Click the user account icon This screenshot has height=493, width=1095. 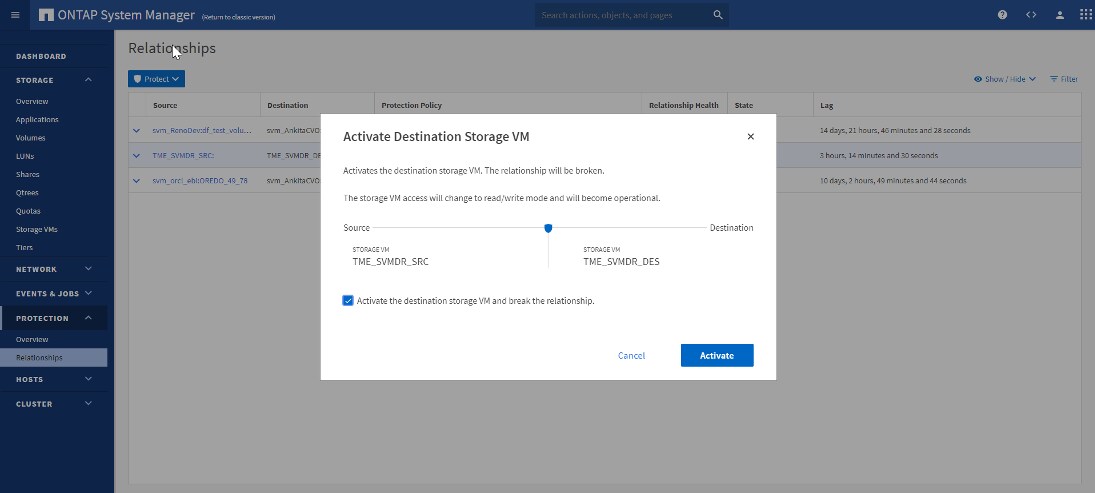(1059, 15)
